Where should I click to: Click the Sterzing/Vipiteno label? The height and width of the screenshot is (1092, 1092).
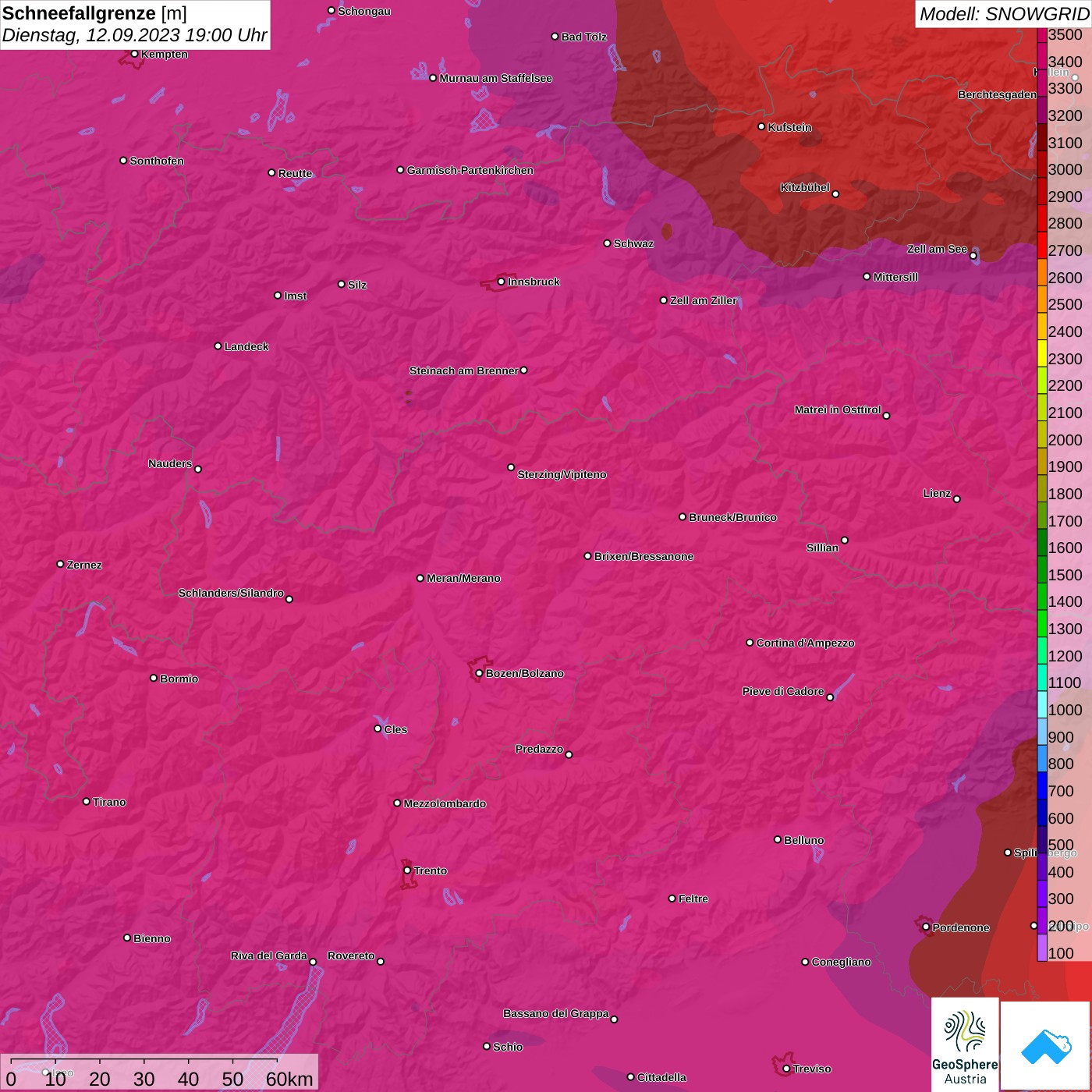click(x=562, y=474)
